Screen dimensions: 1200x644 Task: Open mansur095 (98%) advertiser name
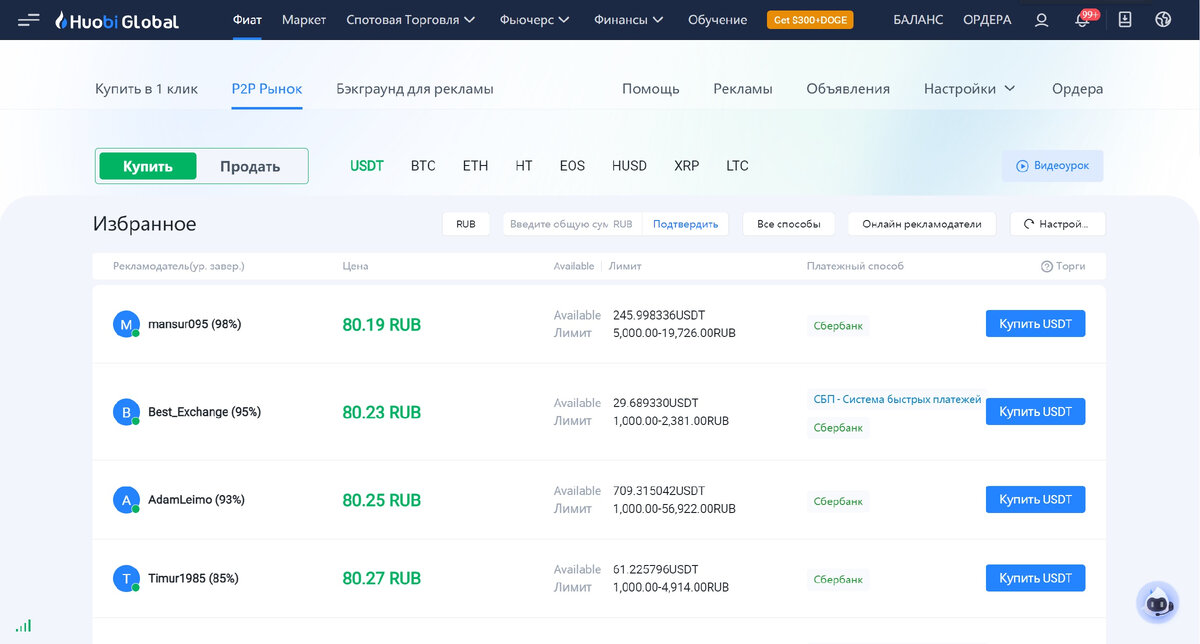point(194,324)
